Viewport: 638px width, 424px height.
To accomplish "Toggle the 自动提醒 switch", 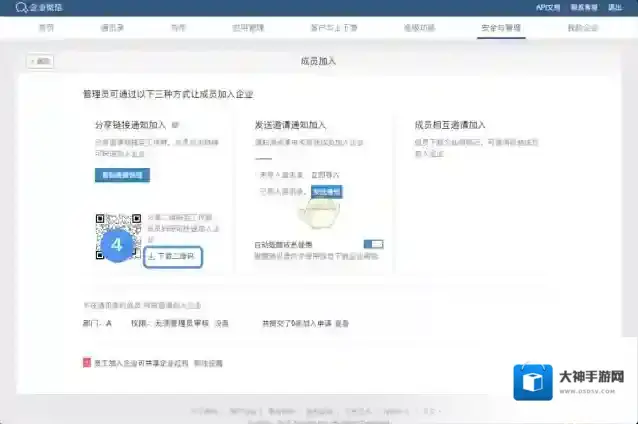I will pyautogui.click(x=373, y=244).
